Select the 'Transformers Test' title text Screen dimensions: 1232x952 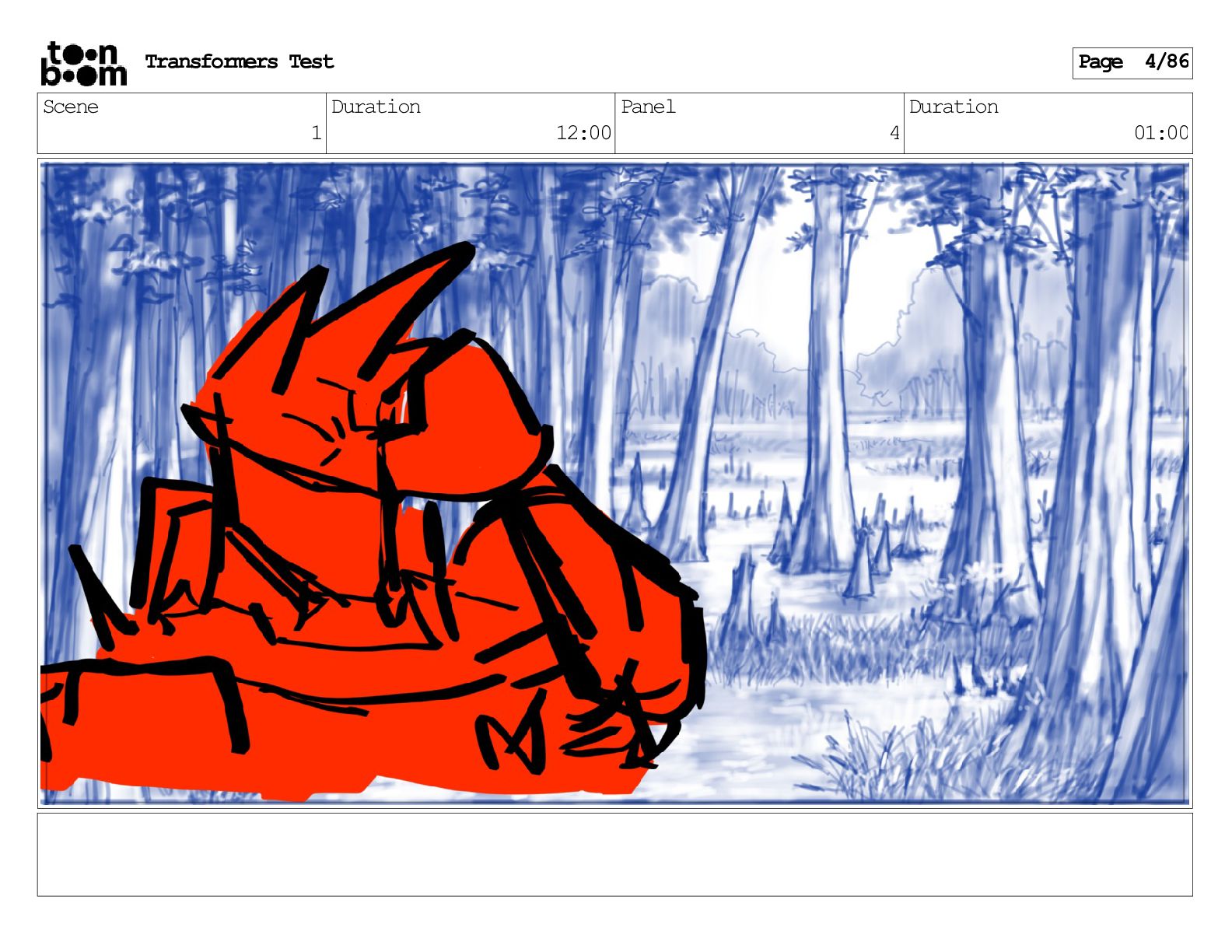click(240, 61)
